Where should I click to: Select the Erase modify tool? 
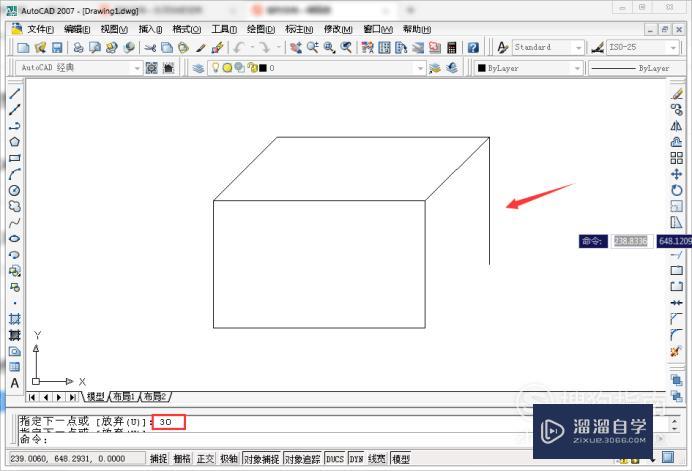pos(677,94)
